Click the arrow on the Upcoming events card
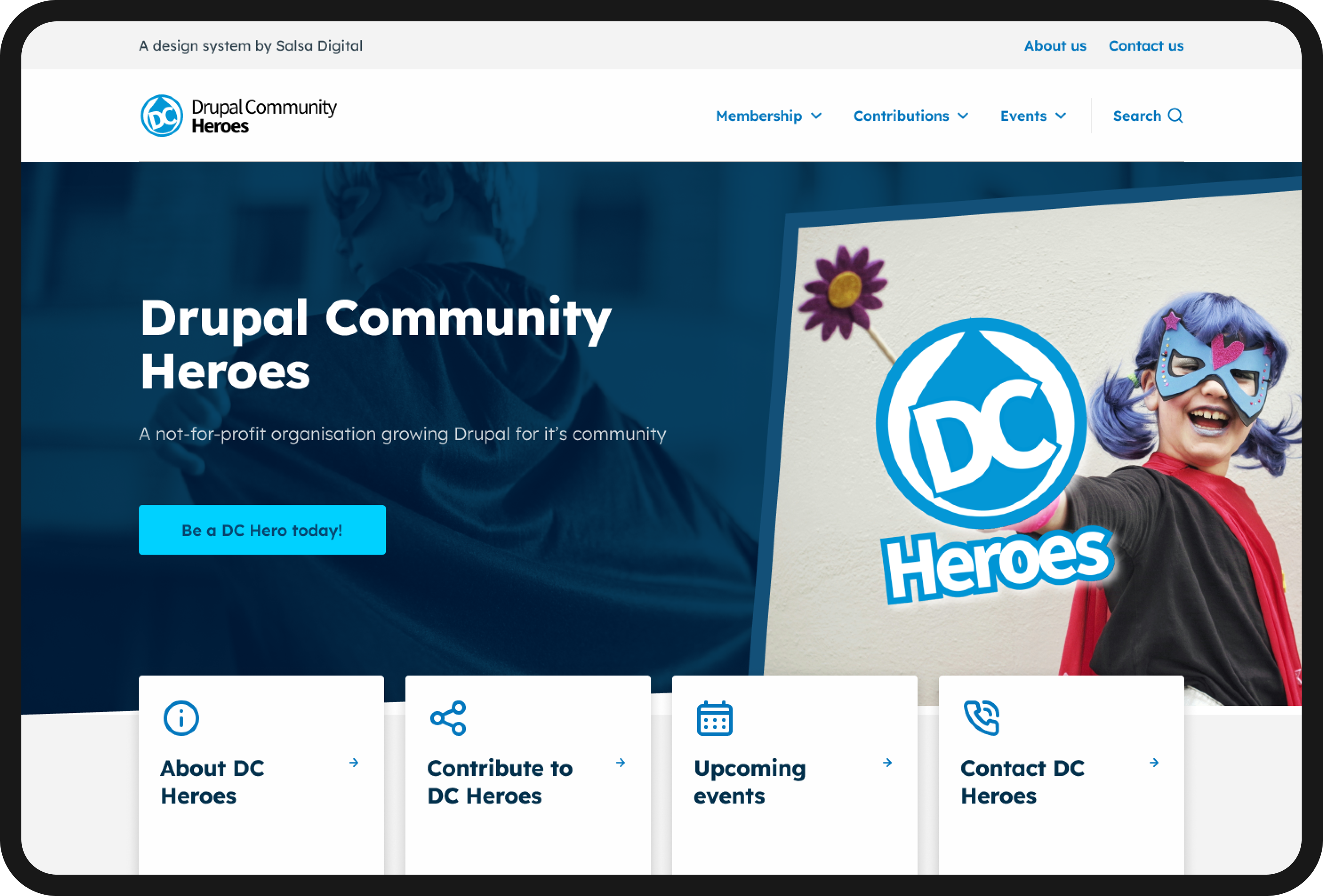 pyautogui.click(x=887, y=764)
